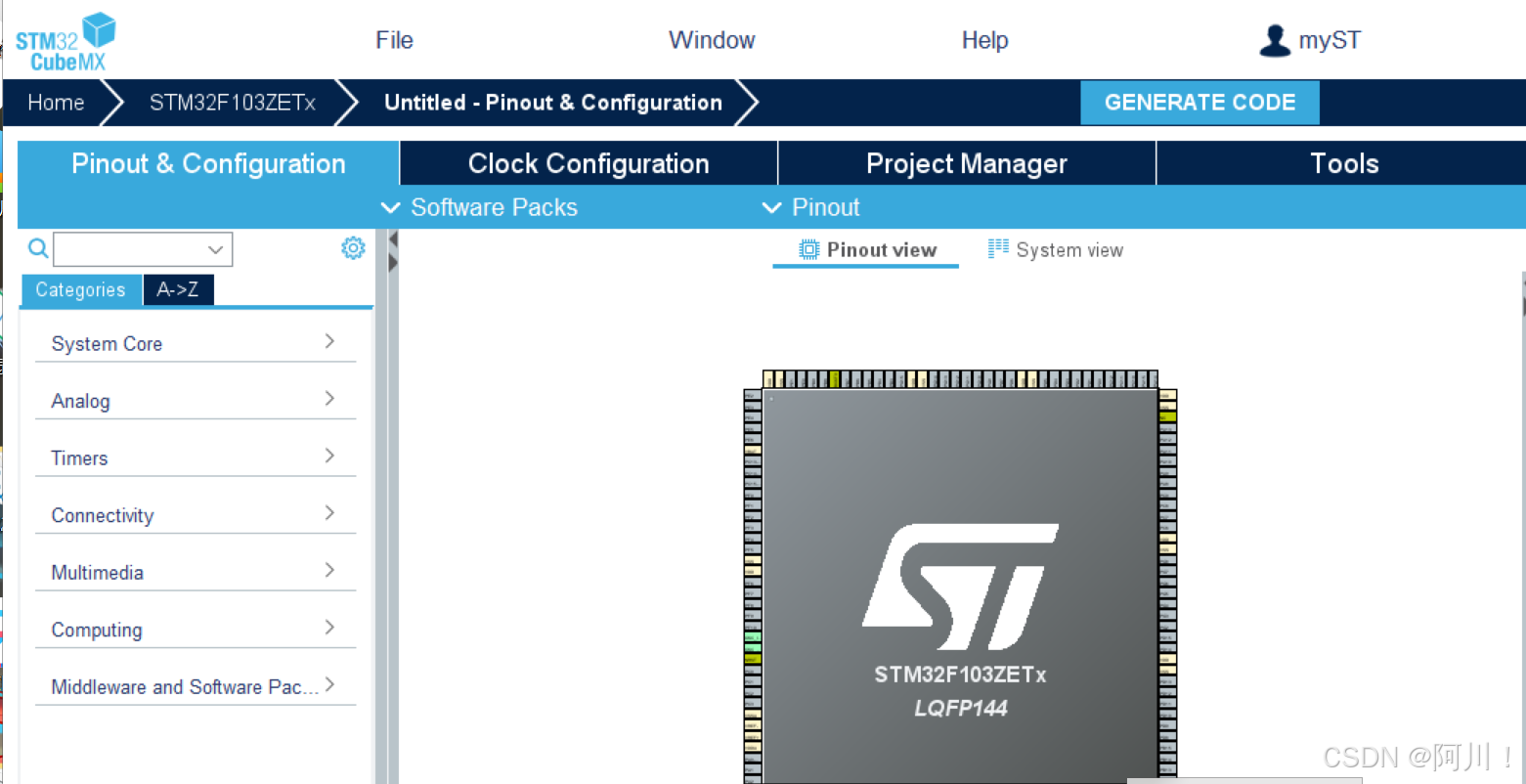
Task: Expand the Multimedia category
Action: tap(196, 572)
